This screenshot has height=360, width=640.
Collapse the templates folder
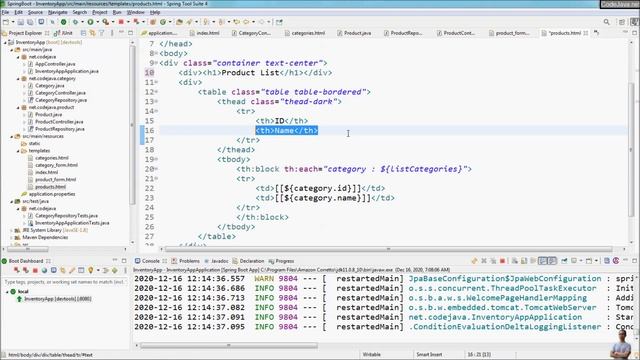[18, 151]
